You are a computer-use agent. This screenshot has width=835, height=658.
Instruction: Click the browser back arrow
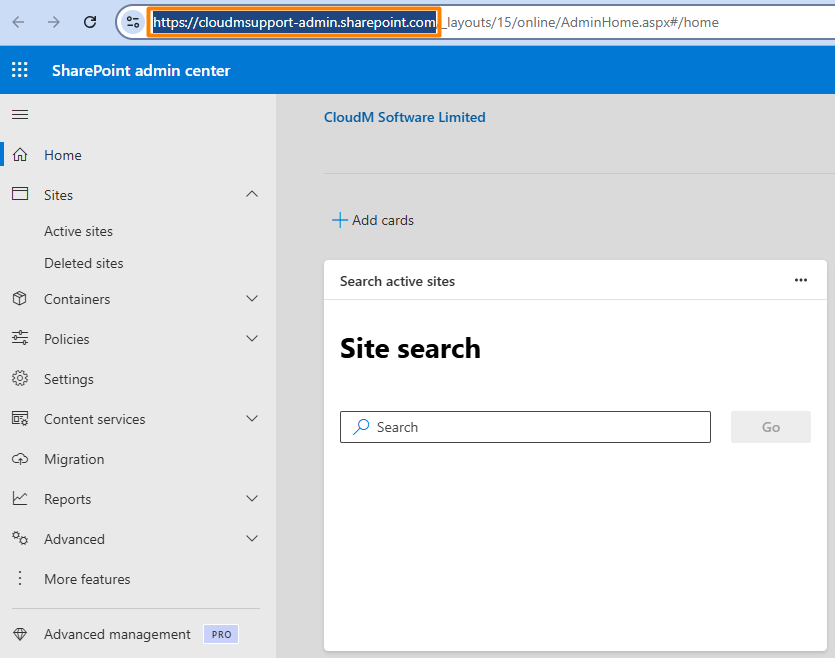click(18, 22)
